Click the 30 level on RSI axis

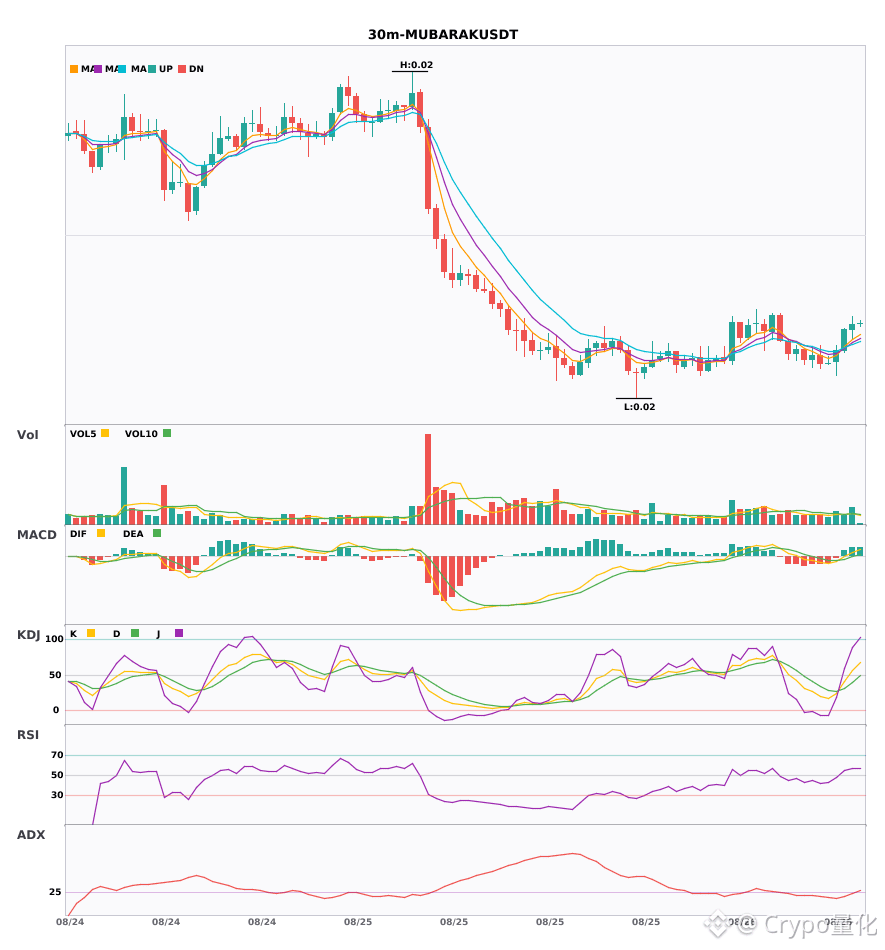(57, 795)
